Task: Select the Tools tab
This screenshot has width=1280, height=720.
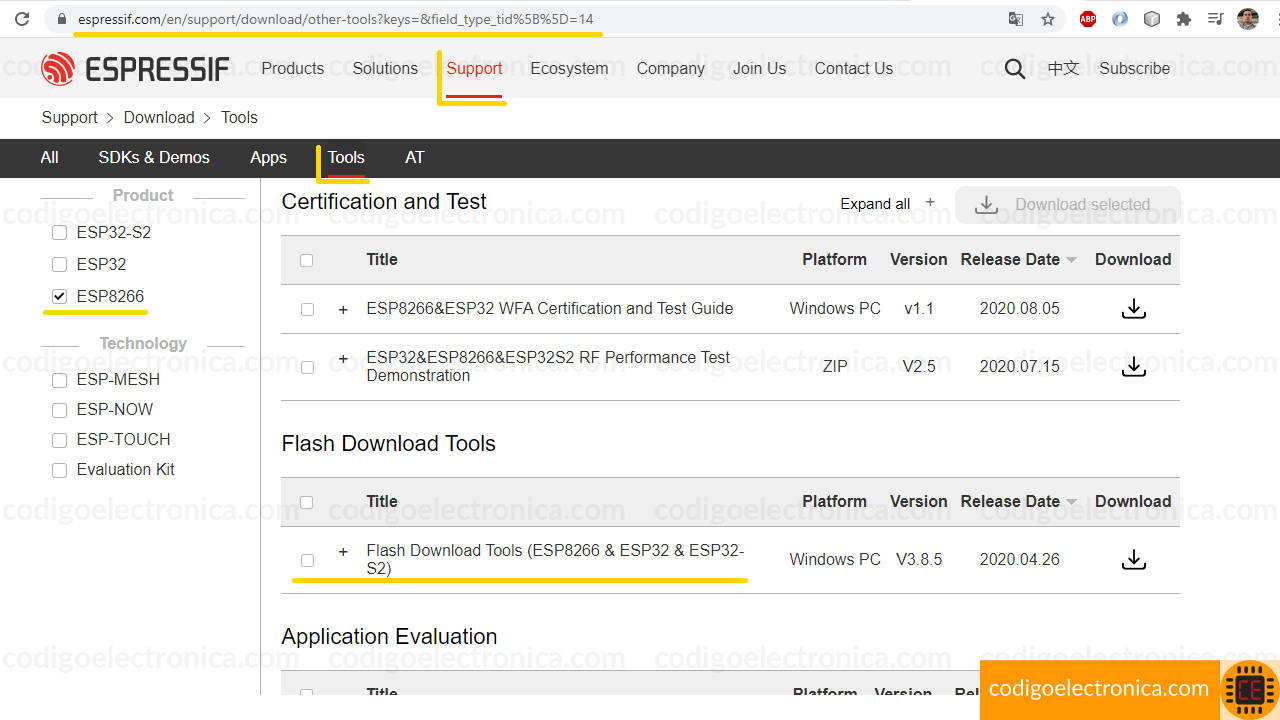Action: click(346, 157)
